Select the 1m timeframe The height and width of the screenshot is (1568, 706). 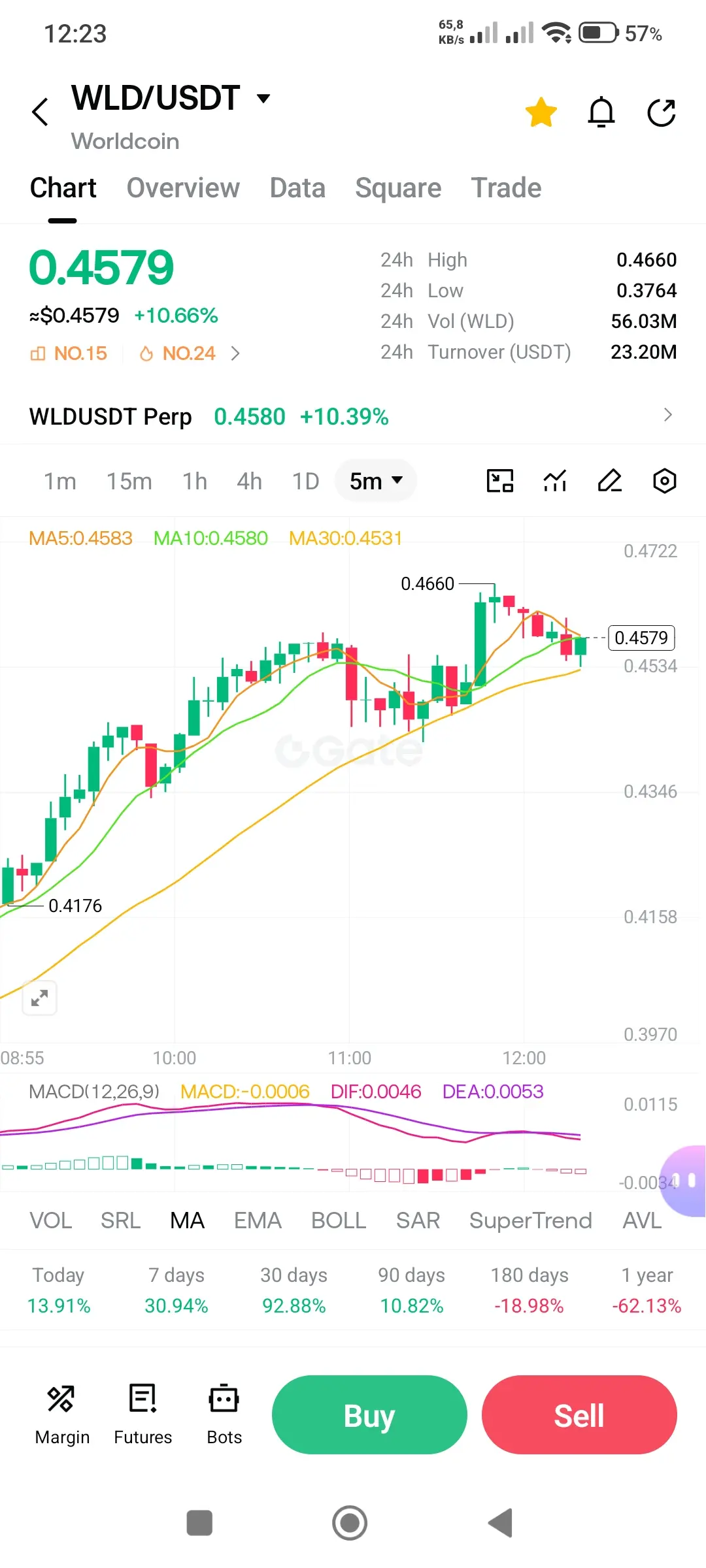tap(60, 482)
